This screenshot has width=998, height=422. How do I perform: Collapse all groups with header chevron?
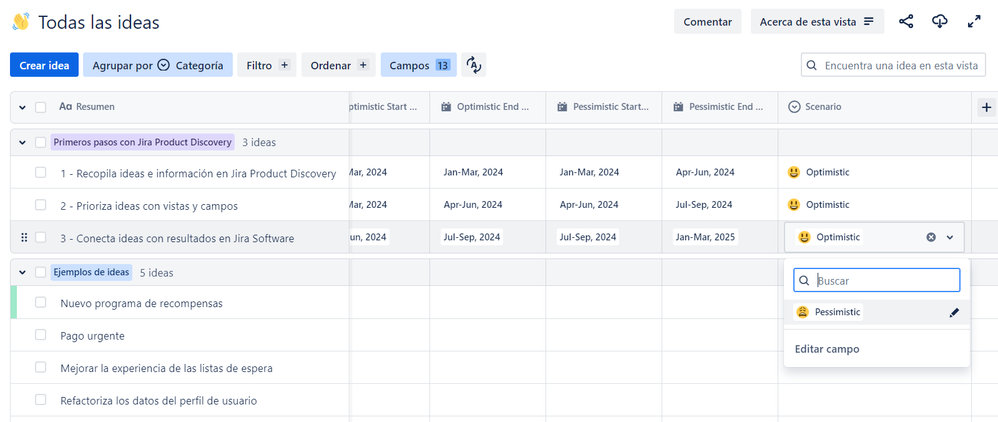(22, 108)
